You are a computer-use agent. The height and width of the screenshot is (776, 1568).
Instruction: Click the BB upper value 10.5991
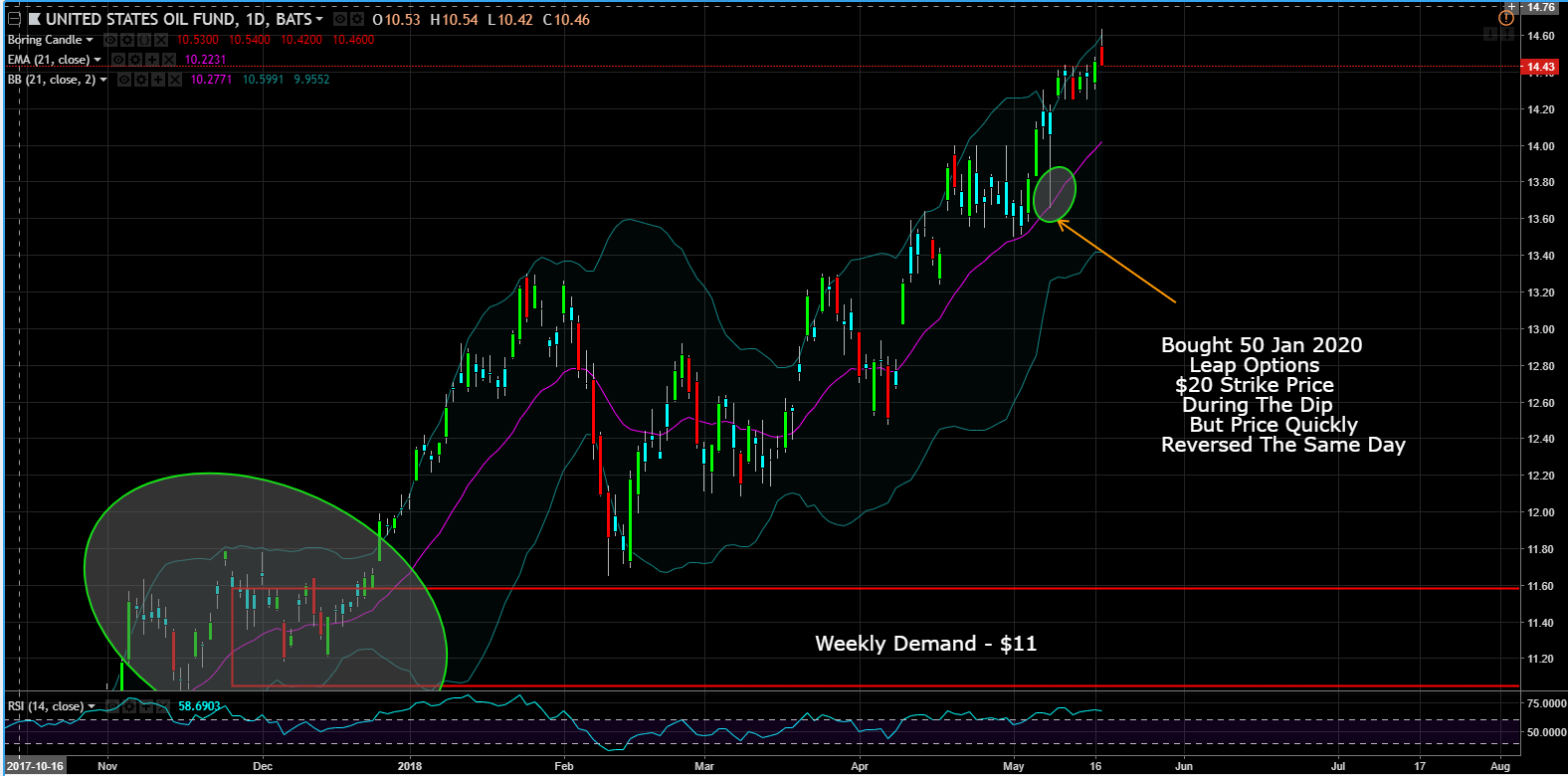pos(263,80)
